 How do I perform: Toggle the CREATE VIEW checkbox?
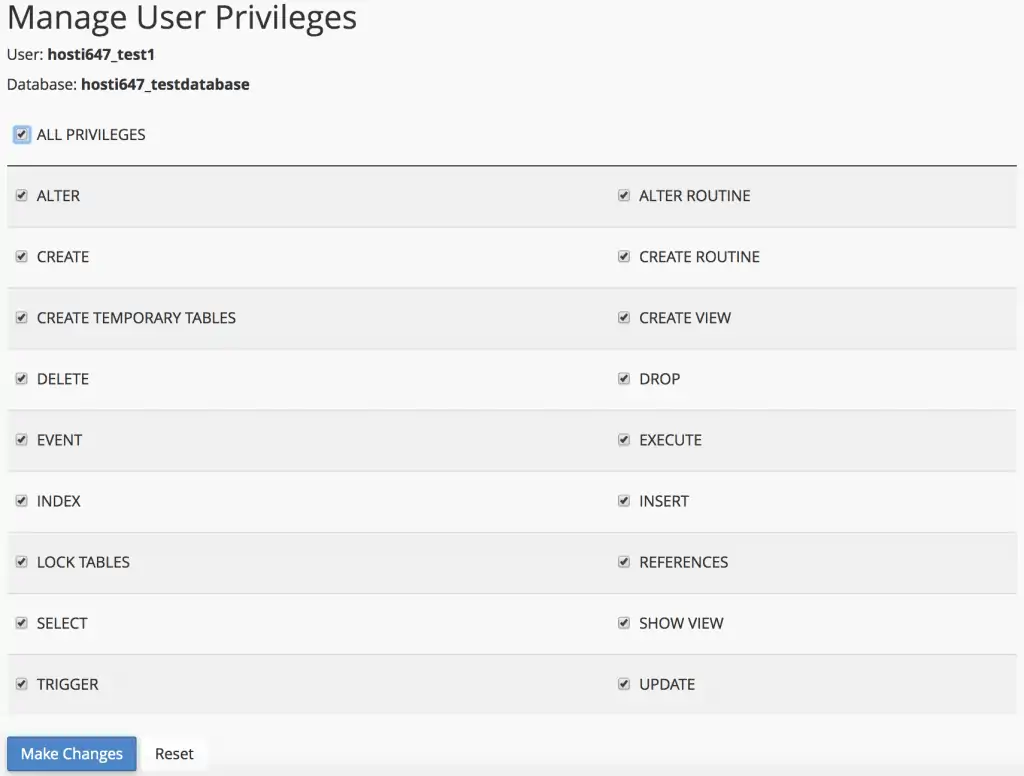(624, 318)
